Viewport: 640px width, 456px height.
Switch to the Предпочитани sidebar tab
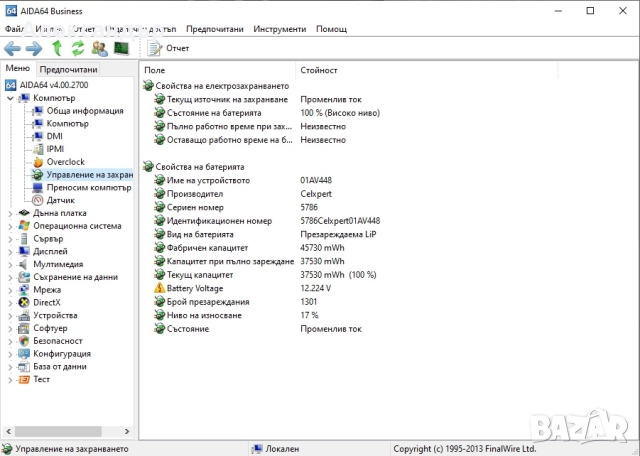[68, 69]
